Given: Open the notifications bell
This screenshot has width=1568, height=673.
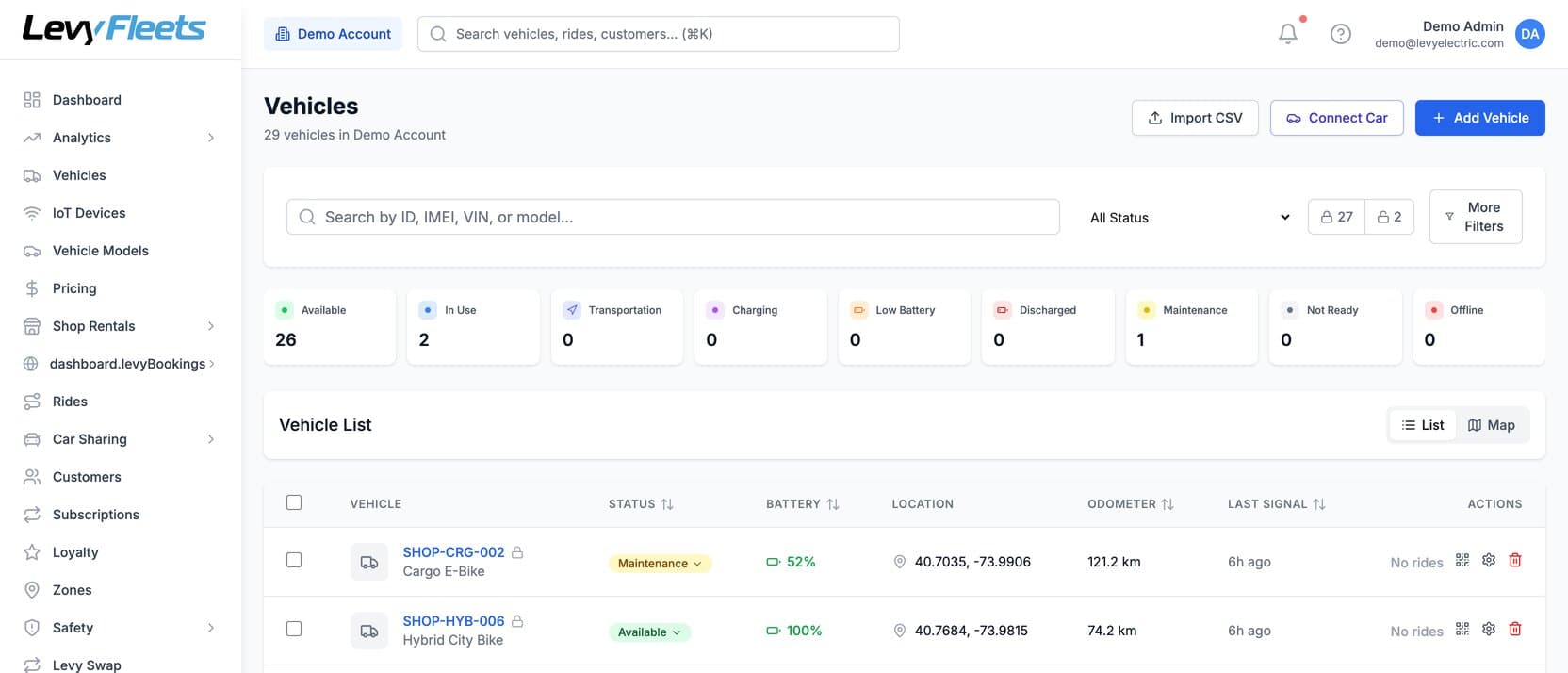Looking at the screenshot, I should tap(1288, 34).
